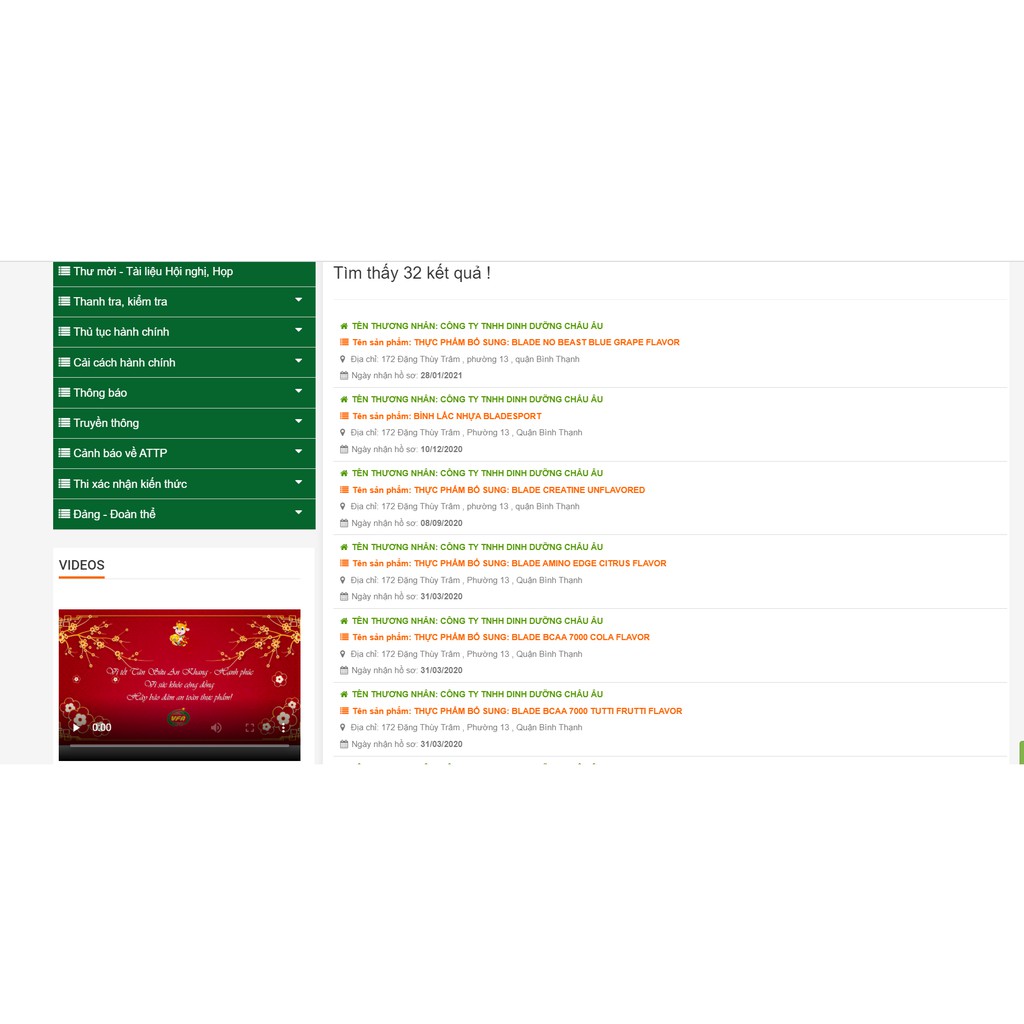
Task: Click home icon in BCAA 7000 COLA result
Action: pyautogui.click(x=344, y=620)
